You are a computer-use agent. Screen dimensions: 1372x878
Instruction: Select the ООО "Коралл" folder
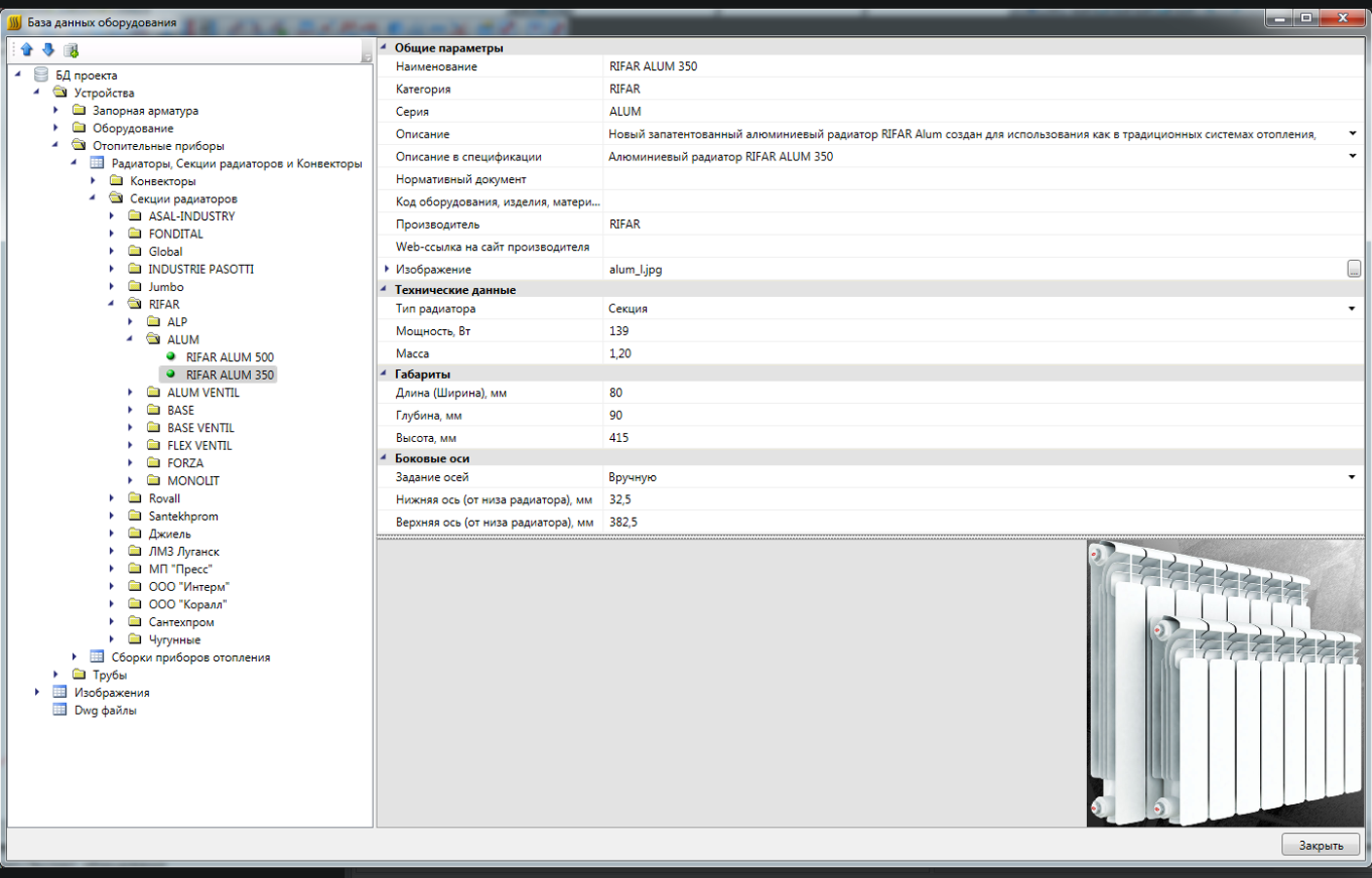pos(188,604)
